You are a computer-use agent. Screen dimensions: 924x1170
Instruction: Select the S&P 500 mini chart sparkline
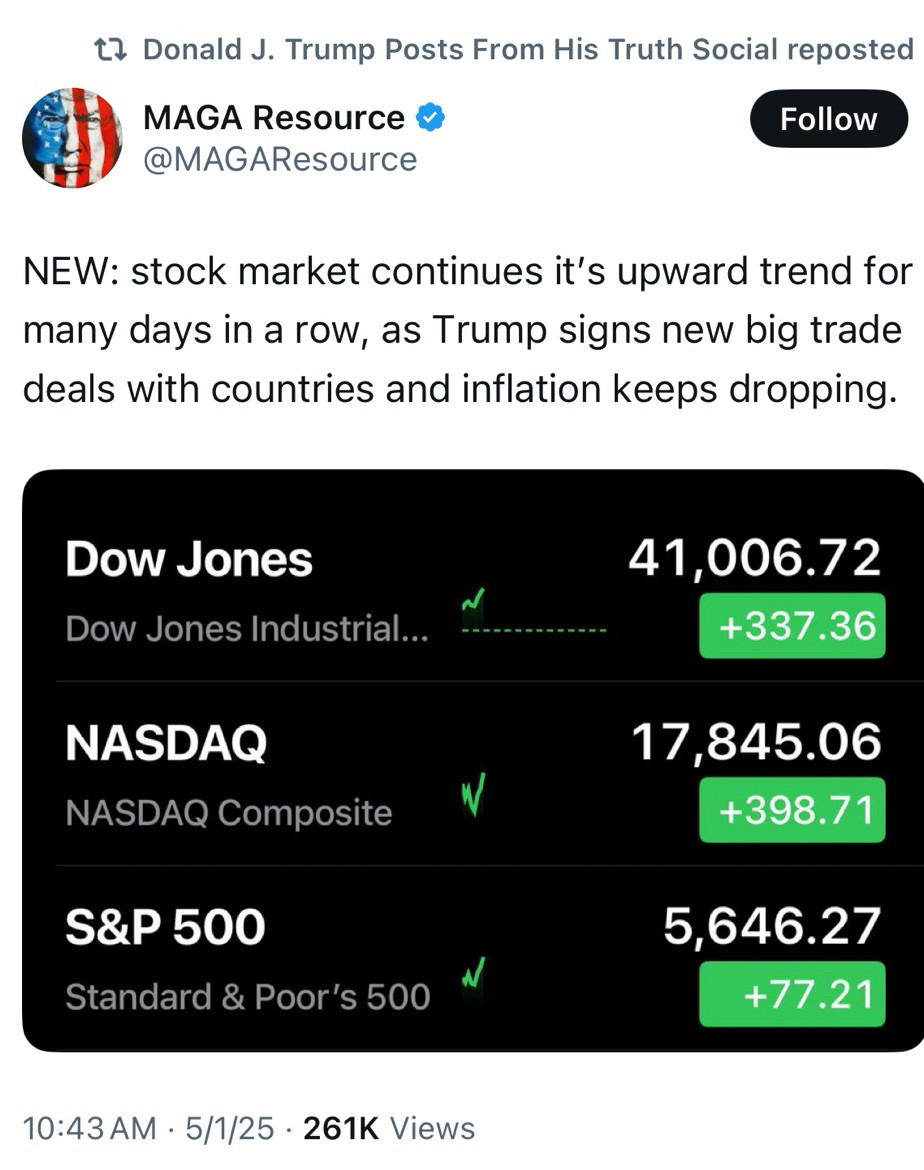pos(474,974)
